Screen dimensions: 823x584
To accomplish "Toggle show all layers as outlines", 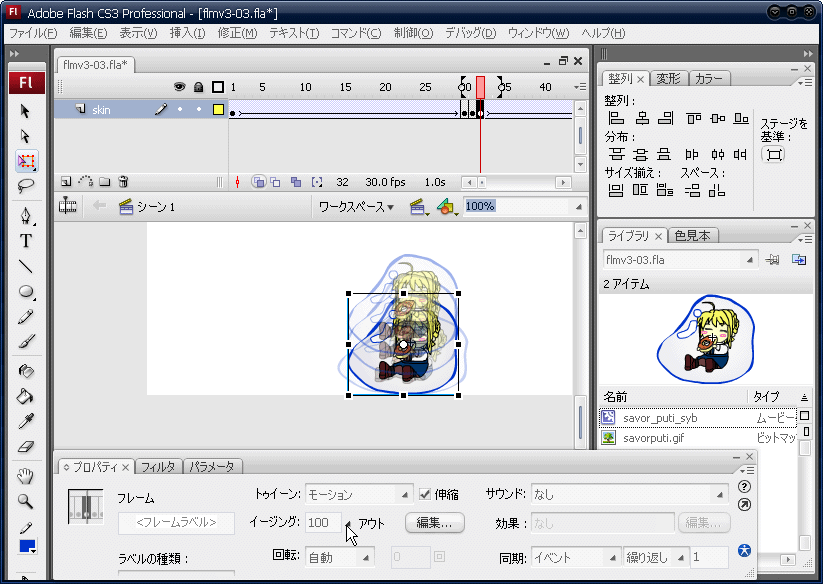I will 218,87.
